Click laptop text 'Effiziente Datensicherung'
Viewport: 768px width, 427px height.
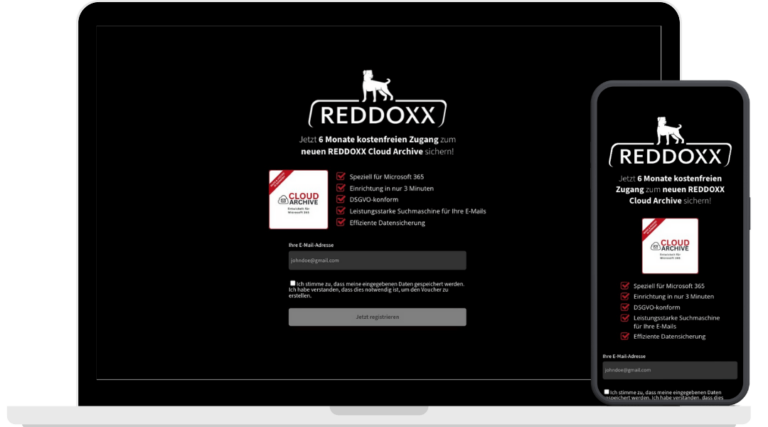pyautogui.click(x=387, y=223)
